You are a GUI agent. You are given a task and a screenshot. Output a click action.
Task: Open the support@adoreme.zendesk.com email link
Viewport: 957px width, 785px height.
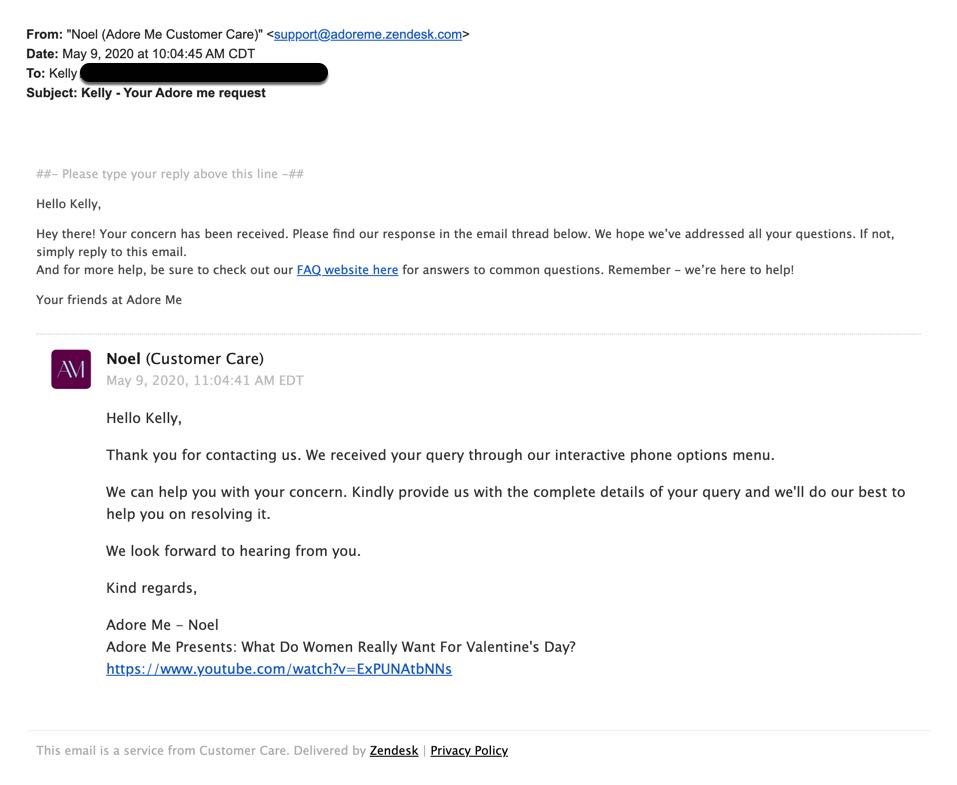pos(368,34)
